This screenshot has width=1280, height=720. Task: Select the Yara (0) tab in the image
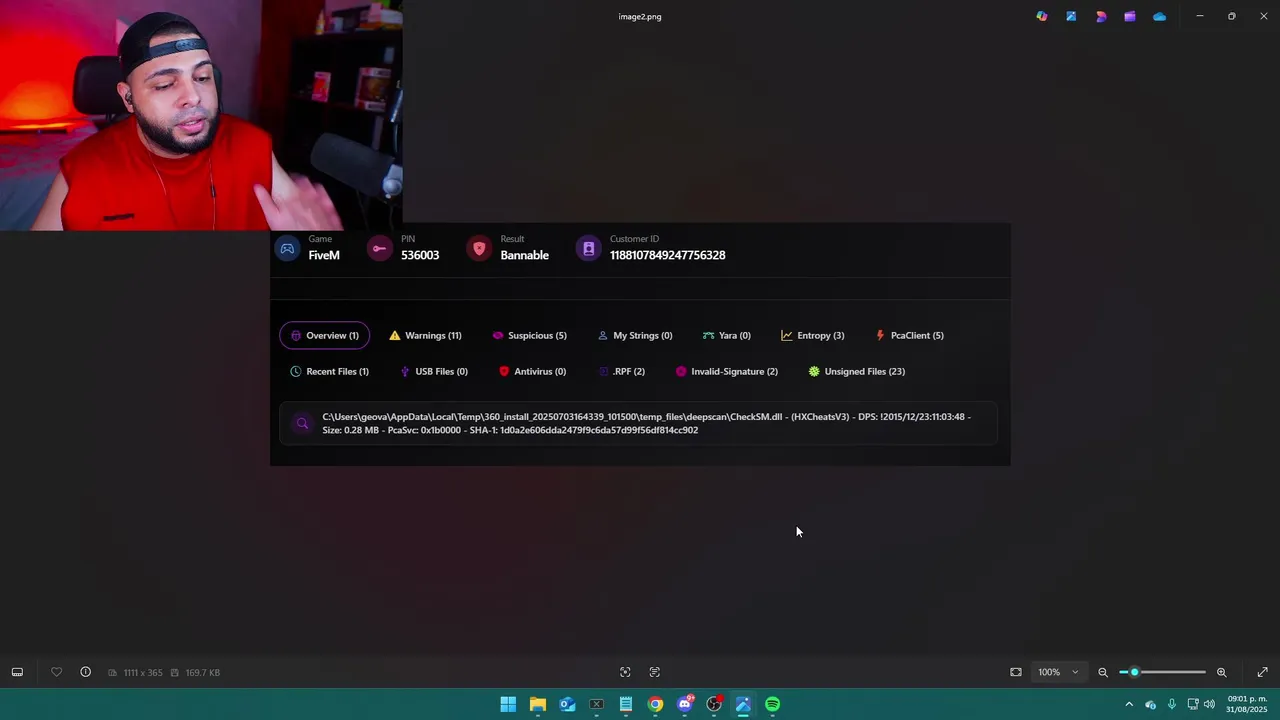click(726, 335)
